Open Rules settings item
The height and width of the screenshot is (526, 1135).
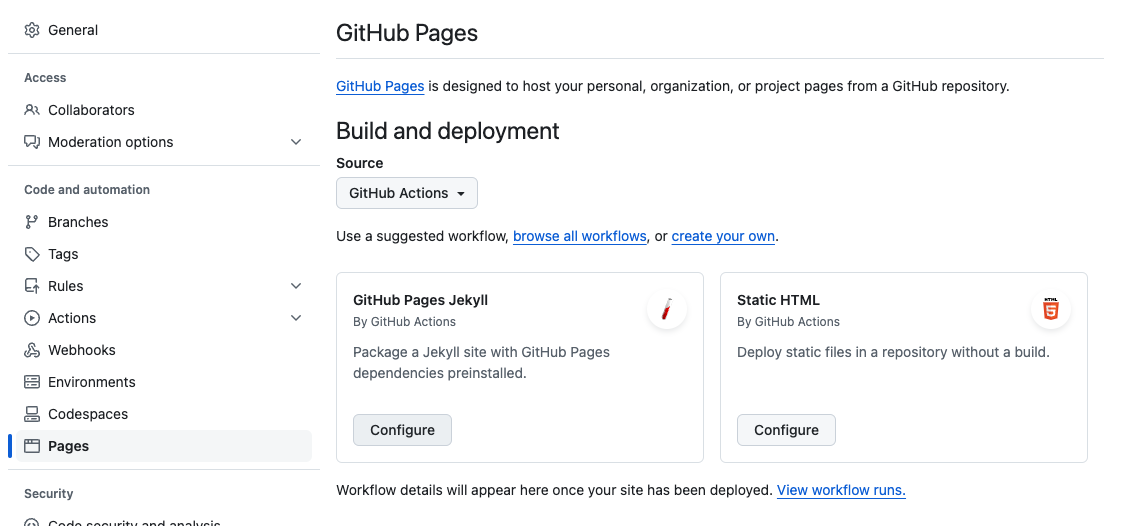[x=164, y=286]
